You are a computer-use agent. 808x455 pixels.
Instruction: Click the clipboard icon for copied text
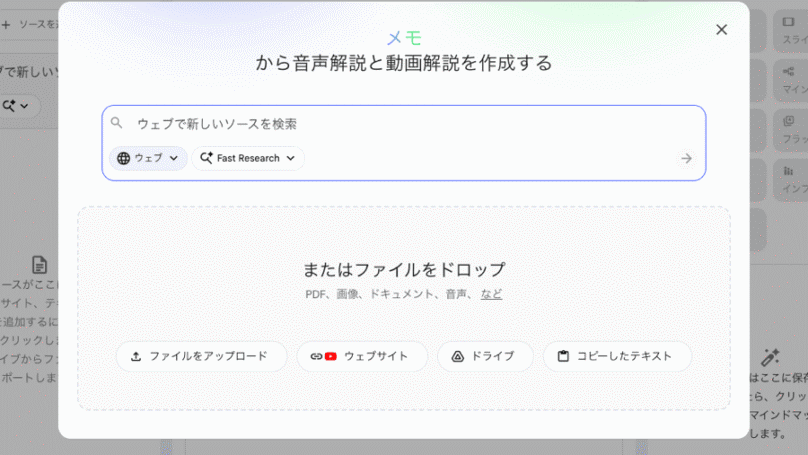click(563, 356)
